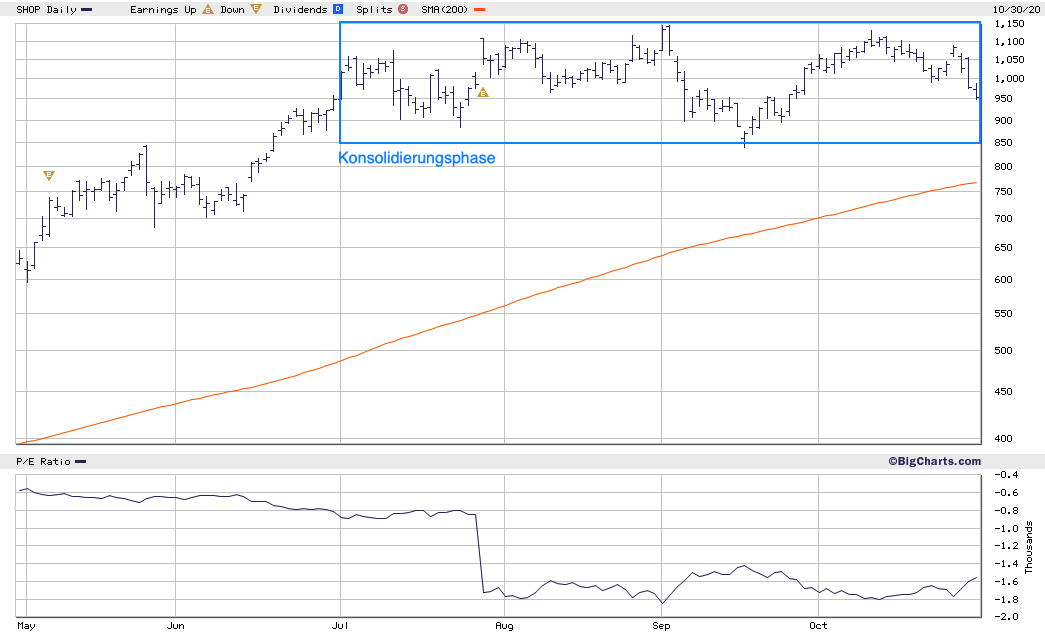This screenshot has height=635, width=1045.
Task: Click the -0.4 P/E axis label
Action: [1006, 475]
